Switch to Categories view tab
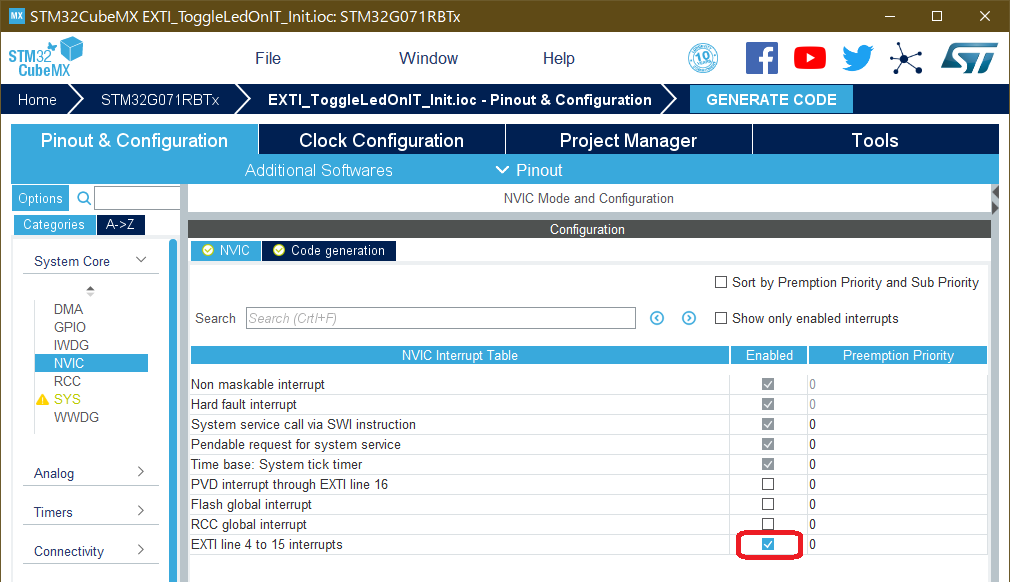Image resolution: width=1010 pixels, height=582 pixels. pyautogui.click(x=54, y=225)
